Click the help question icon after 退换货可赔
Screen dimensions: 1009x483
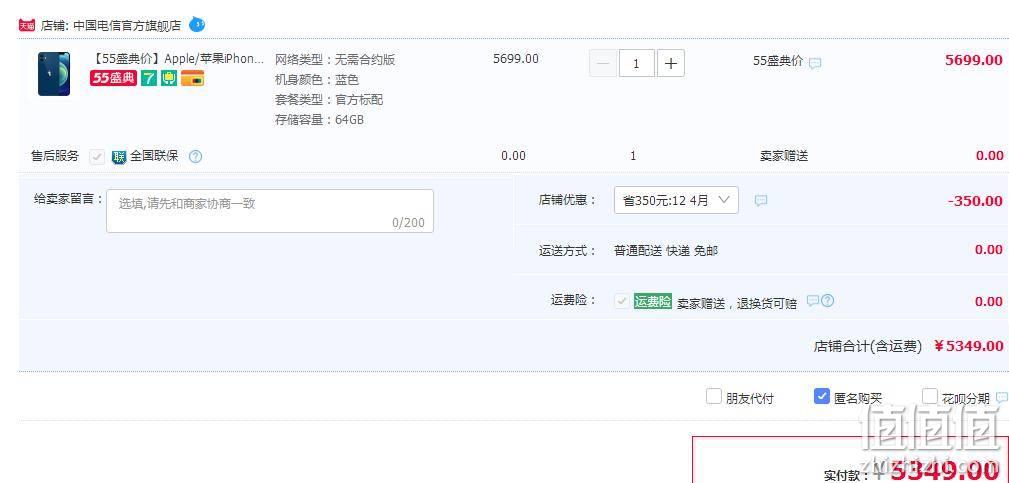point(828,300)
